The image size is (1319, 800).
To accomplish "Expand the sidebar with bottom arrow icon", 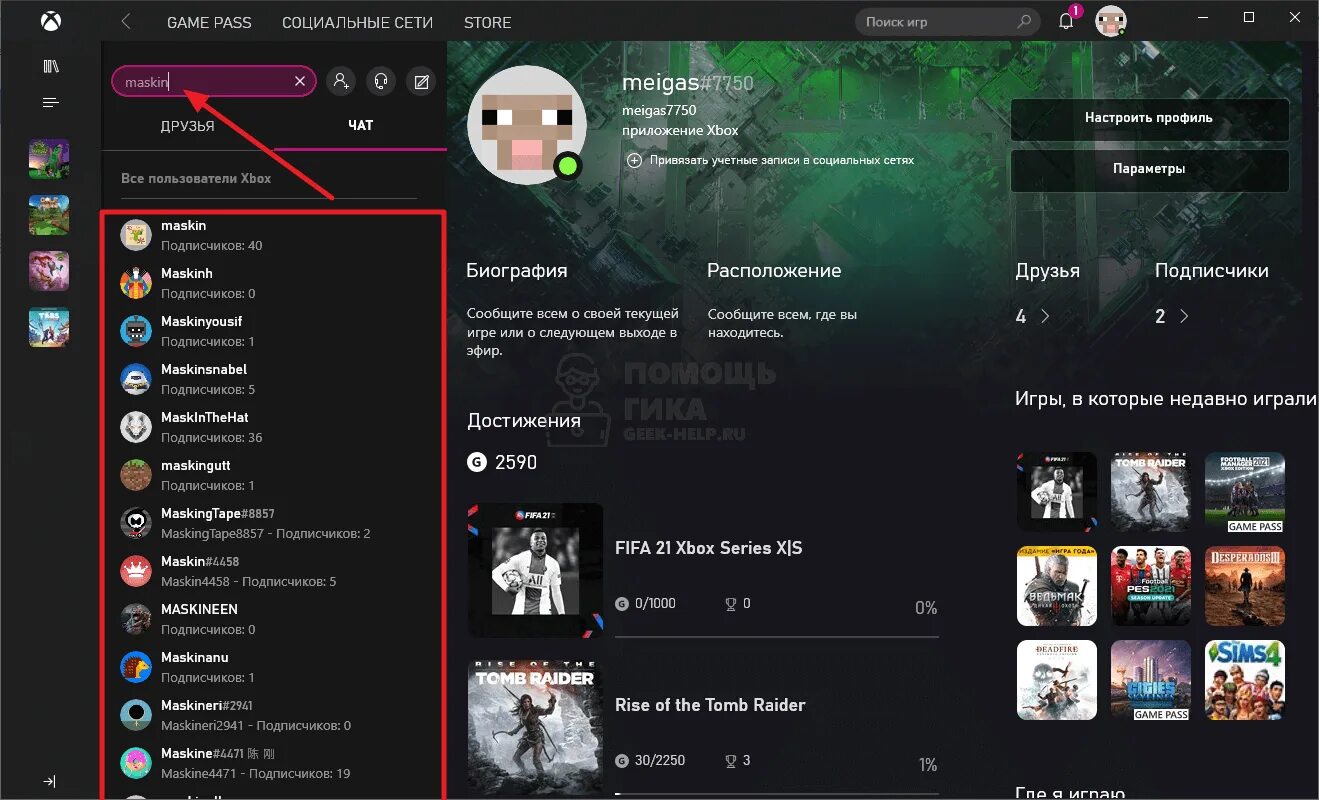I will (50, 781).
